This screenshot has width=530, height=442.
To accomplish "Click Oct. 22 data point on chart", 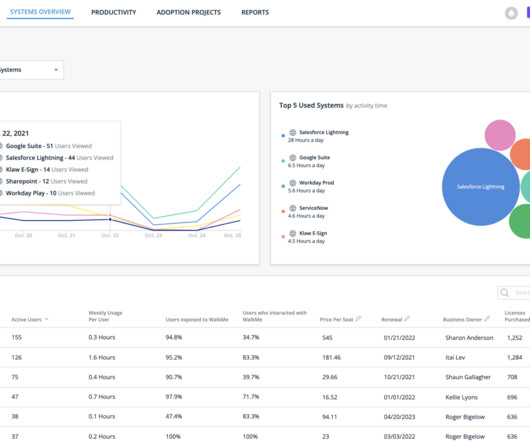I will [110, 219].
